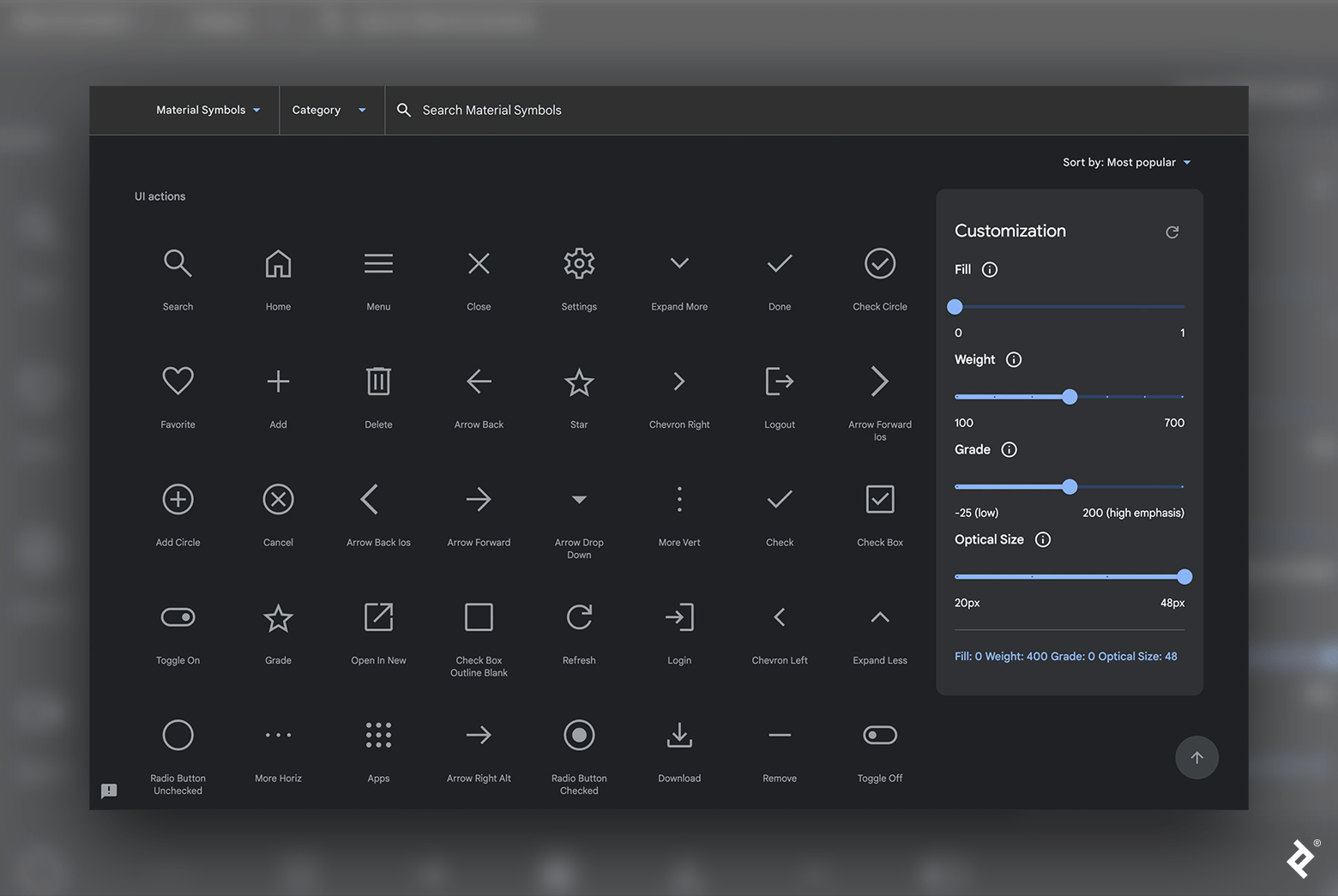
Task: Click the UI actions section header
Action: pyautogui.click(x=160, y=196)
